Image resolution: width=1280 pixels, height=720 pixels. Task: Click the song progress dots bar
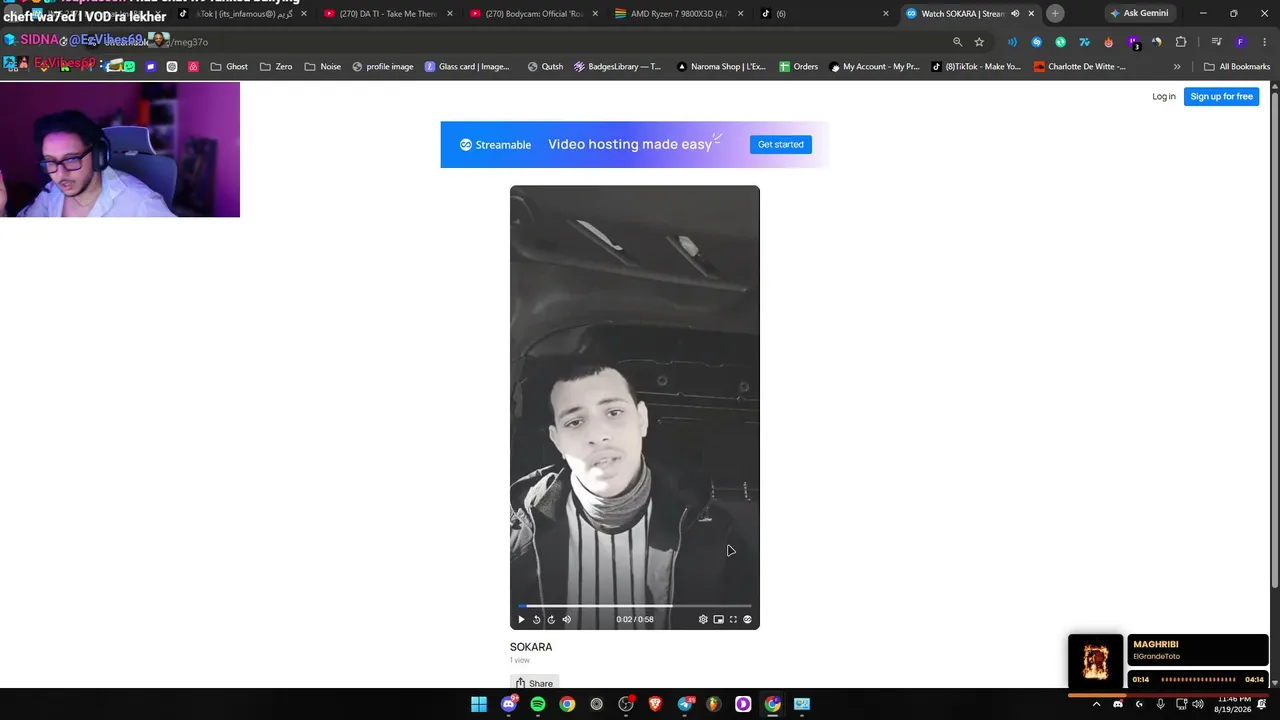[1198, 680]
